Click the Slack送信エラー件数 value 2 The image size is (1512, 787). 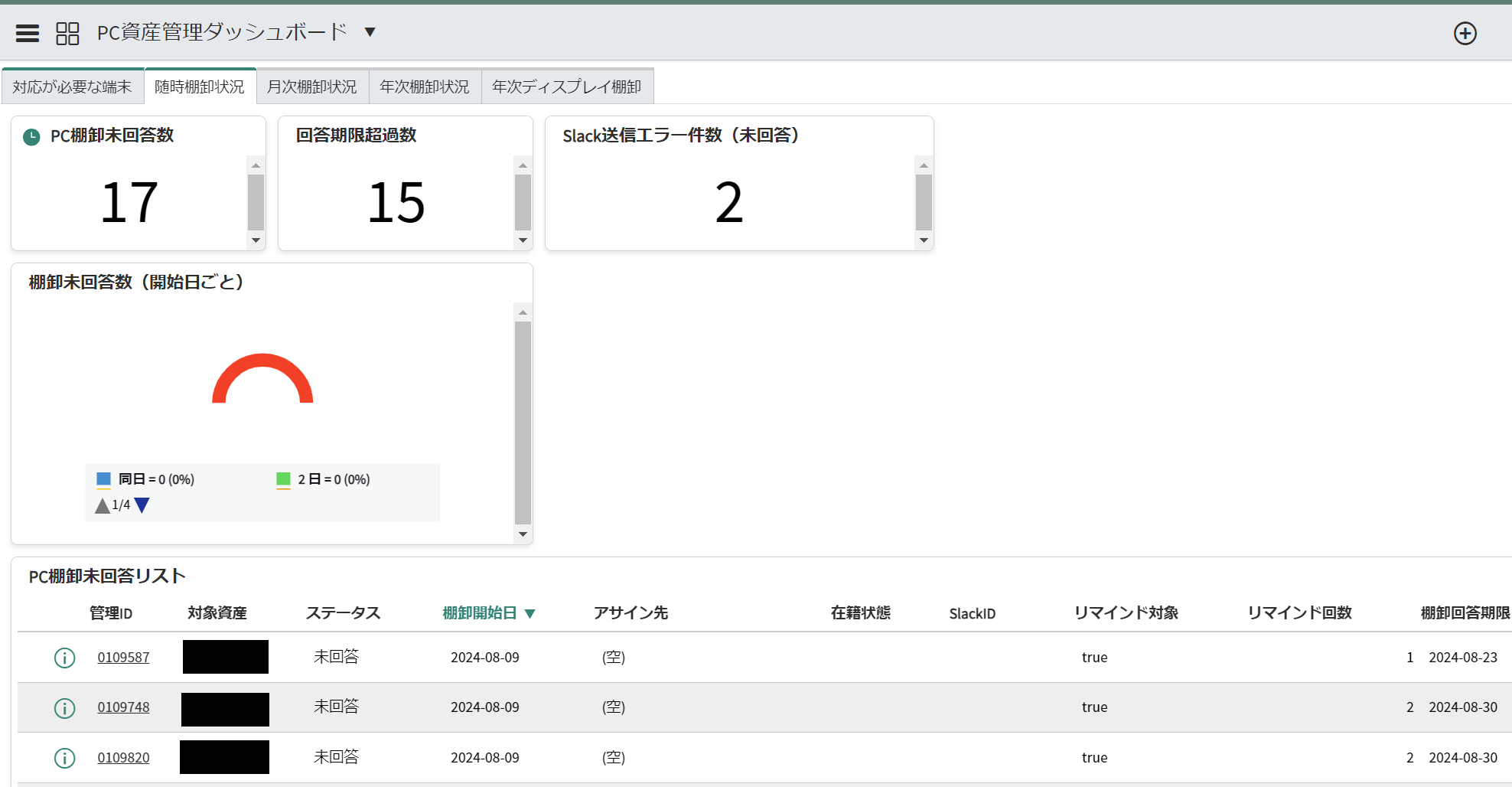point(729,203)
